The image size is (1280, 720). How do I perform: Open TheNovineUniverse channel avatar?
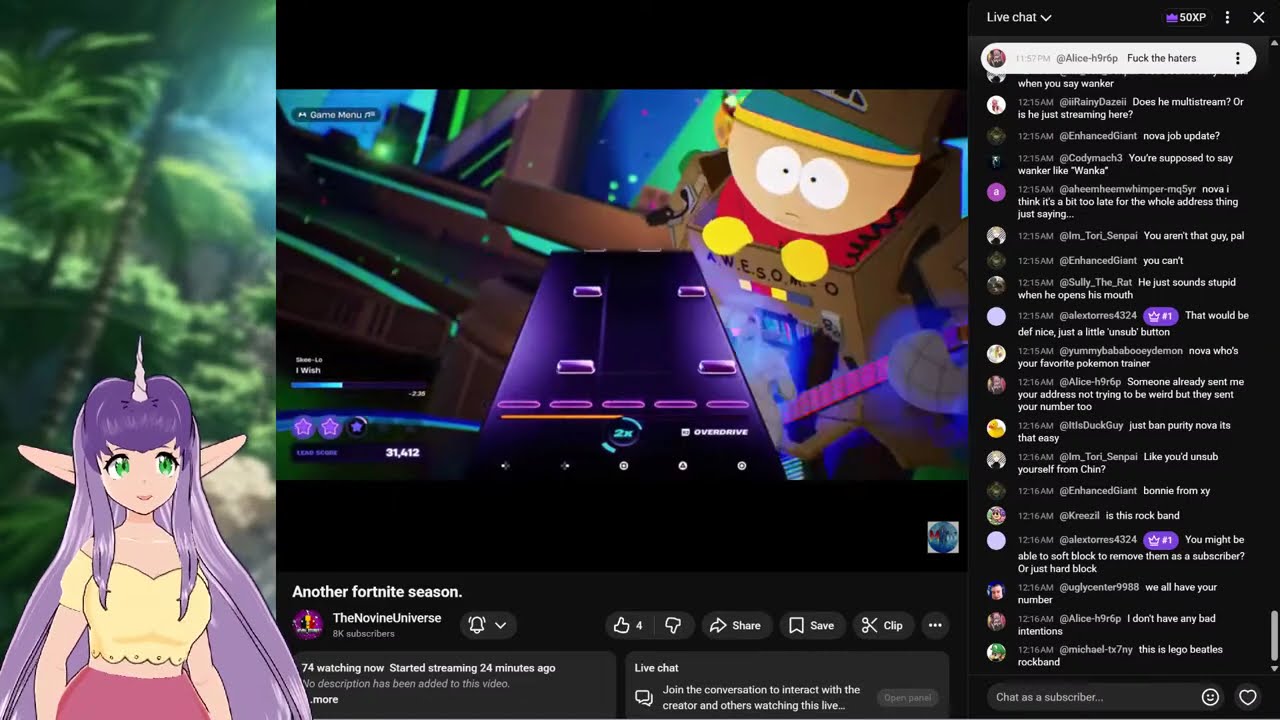click(307, 625)
